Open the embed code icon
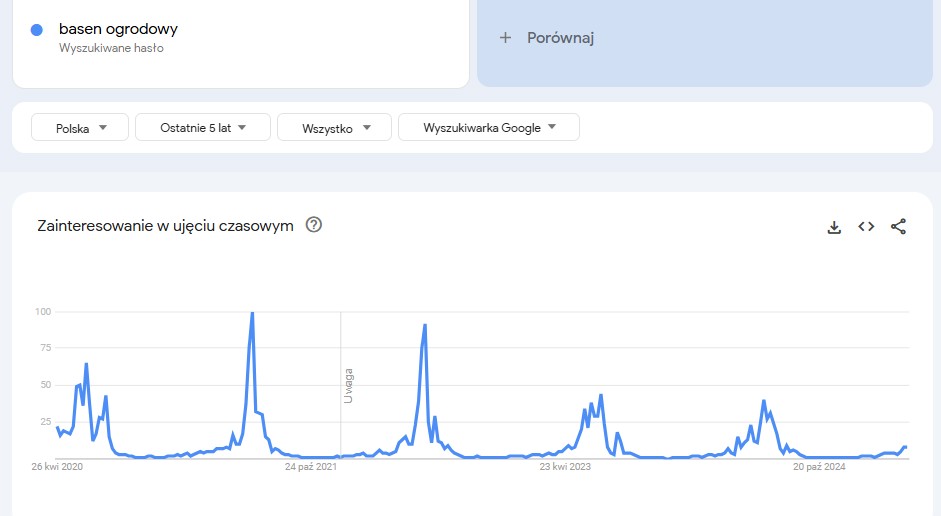Image resolution: width=941 pixels, height=516 pixels. click(x=866, y=226)
